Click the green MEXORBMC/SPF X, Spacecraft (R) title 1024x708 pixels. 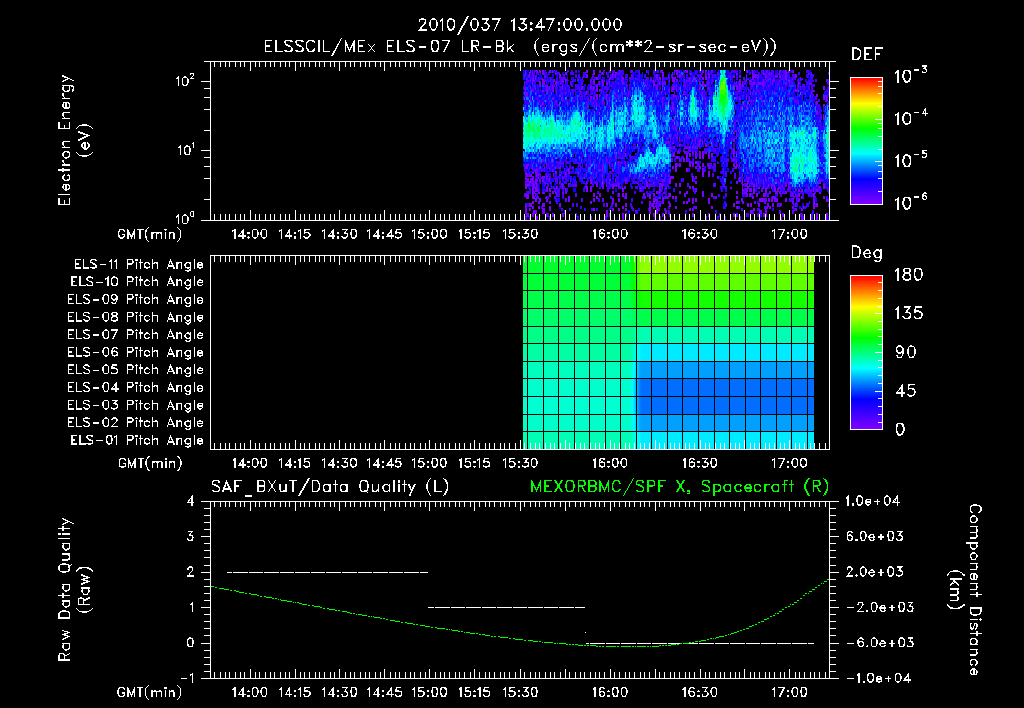coord(679,487)
